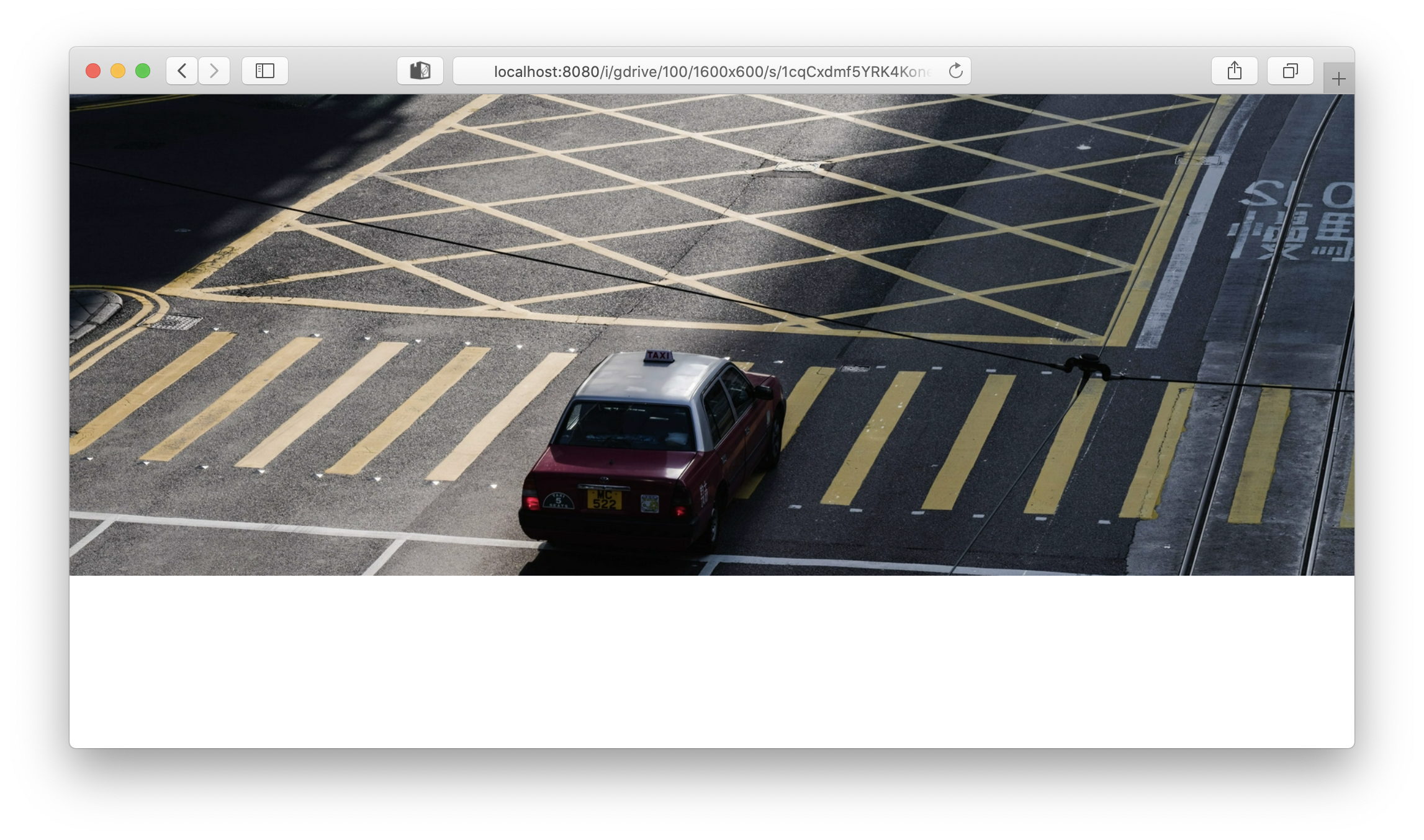This screenshot has height=840, width=1424.
Task: Open a new tab with plus button
Action: [1338, 79]
